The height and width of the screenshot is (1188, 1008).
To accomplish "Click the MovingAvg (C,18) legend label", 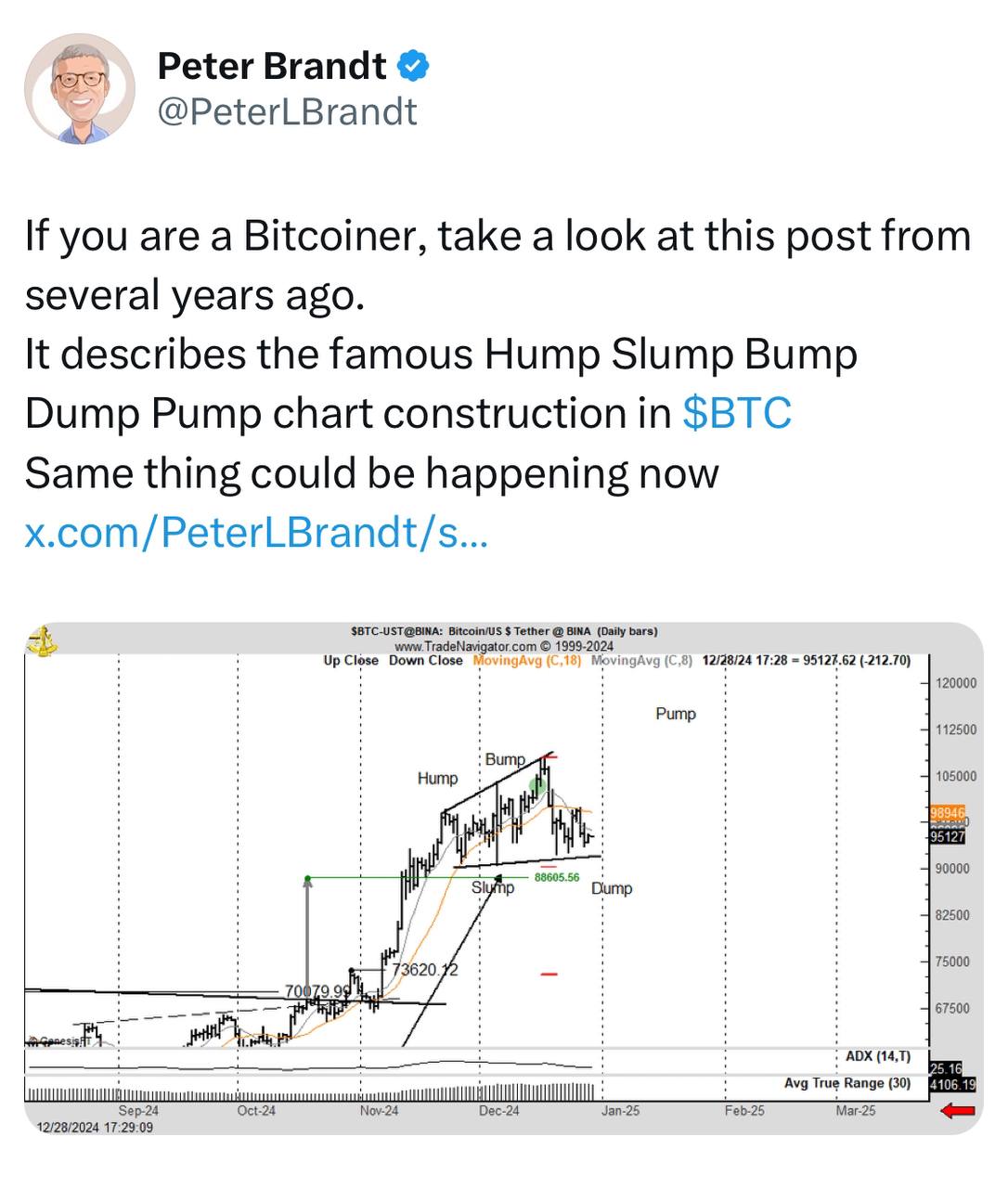I will [x=527, y=661].
